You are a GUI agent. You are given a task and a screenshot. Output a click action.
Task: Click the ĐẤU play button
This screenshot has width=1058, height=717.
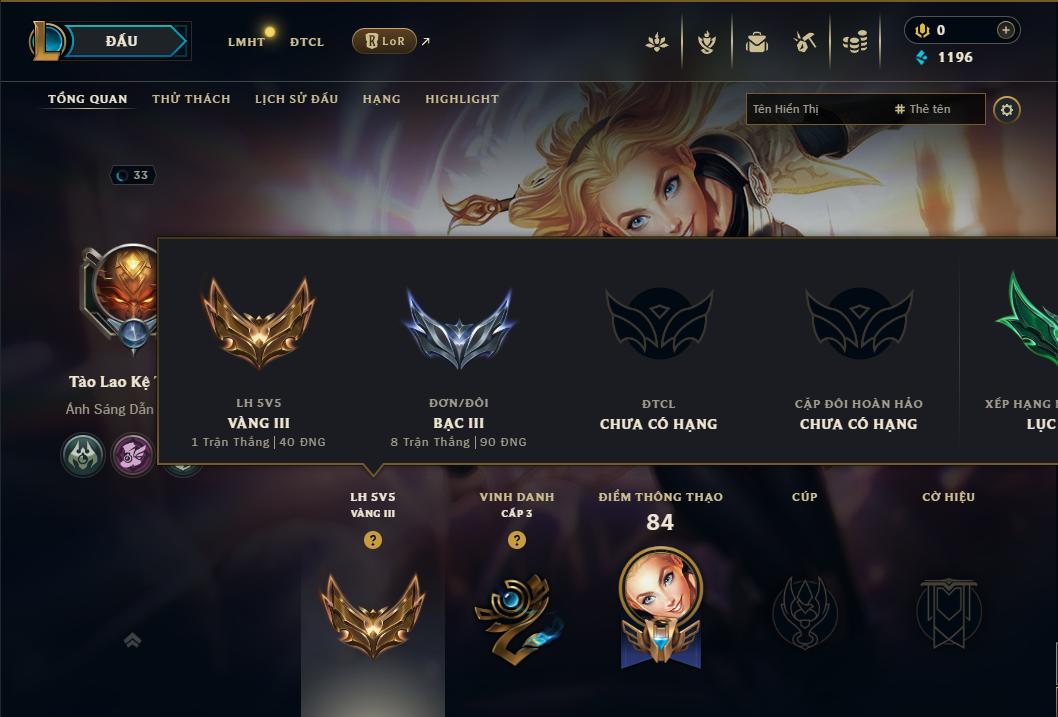coord(121,41)
